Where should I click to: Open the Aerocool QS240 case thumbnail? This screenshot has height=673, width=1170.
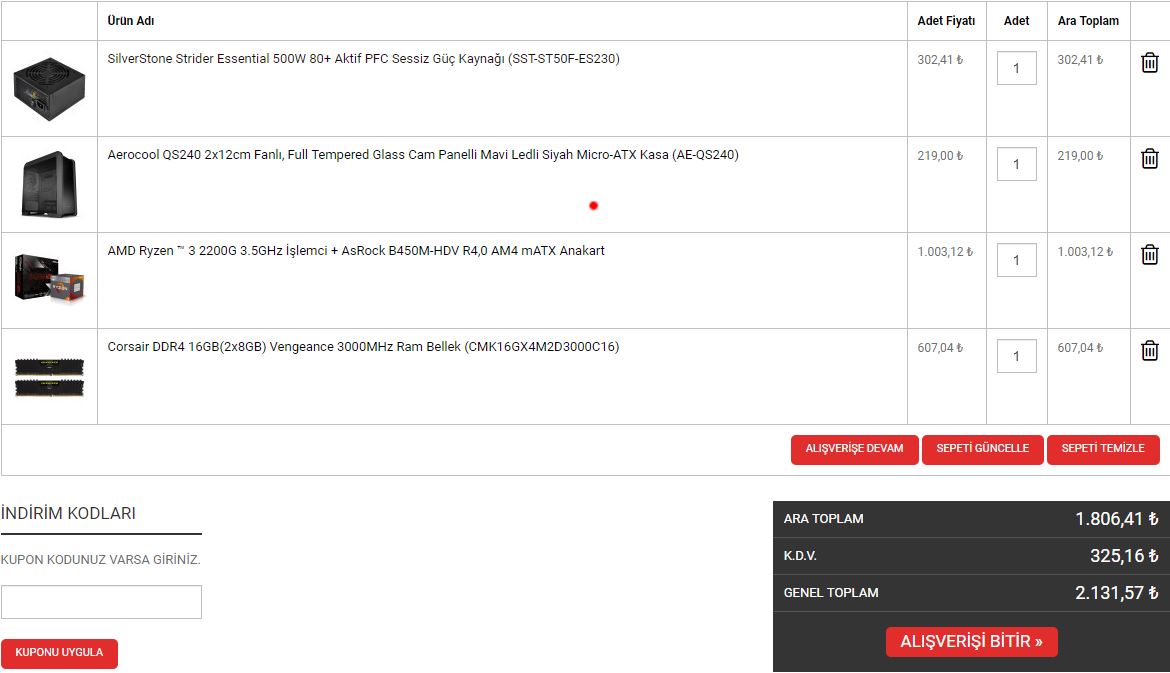coord(49,184)
